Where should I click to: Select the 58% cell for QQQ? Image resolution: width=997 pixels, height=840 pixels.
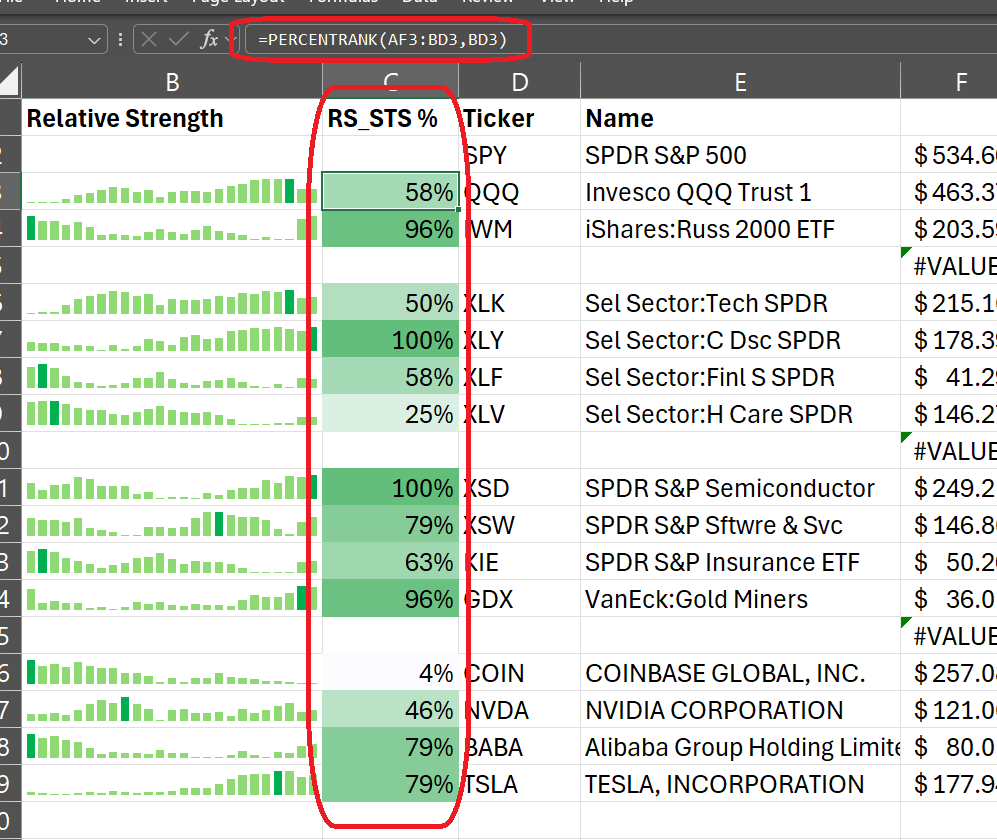click(x=390, y=191)
